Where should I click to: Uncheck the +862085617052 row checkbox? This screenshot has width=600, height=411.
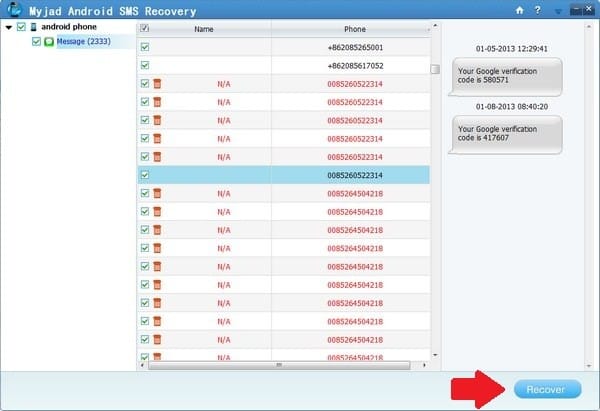(x=145, y=65)
